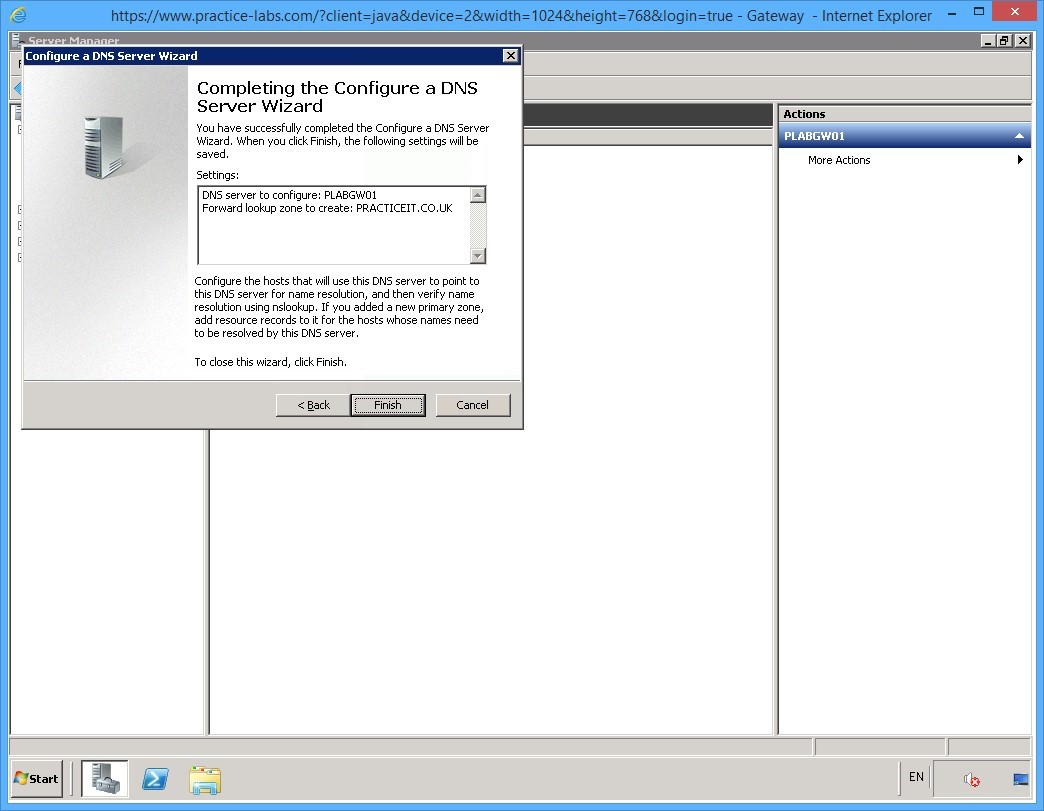Expand the More Actions submenu arrow
Image resolution: width=1044 pixels, height=811 pixels.
pos(1020,159)
